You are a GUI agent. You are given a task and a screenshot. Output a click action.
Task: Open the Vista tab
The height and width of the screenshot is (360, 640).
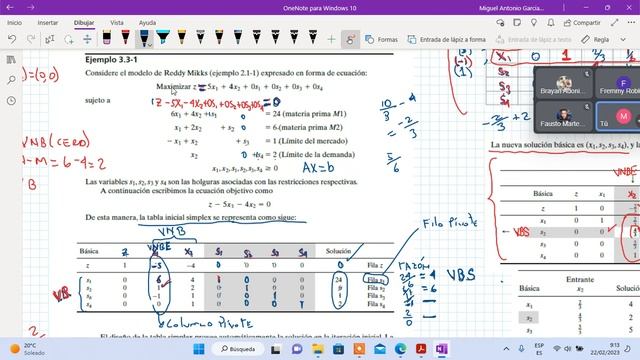(117, 23)
